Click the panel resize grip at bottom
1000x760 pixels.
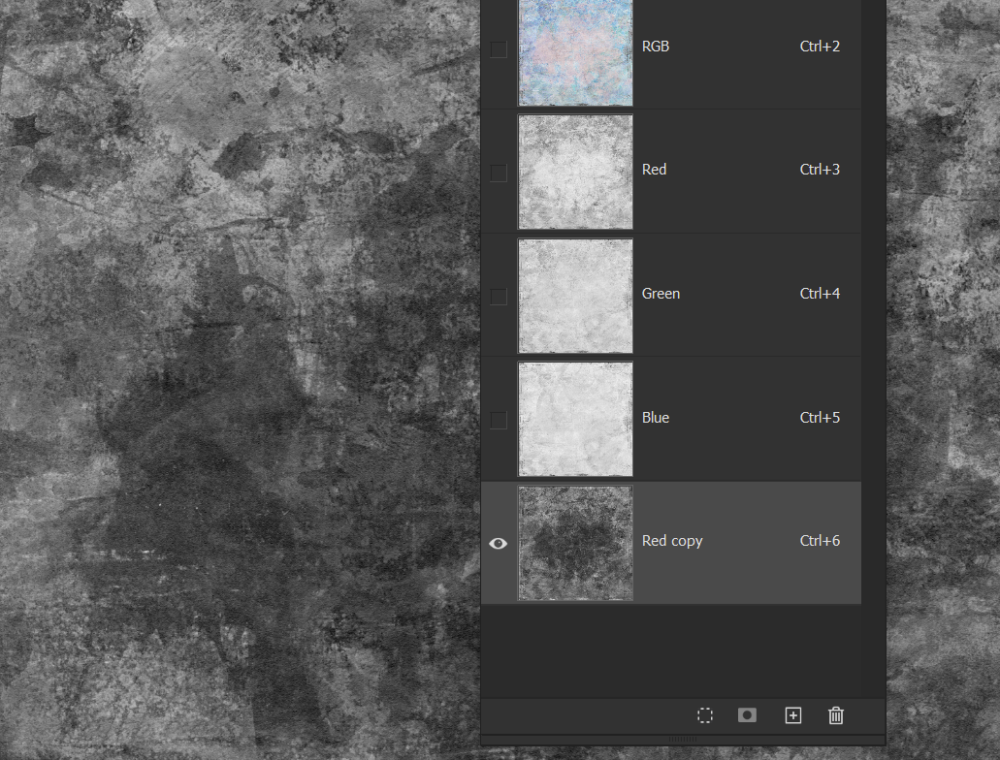coord(682,740)
